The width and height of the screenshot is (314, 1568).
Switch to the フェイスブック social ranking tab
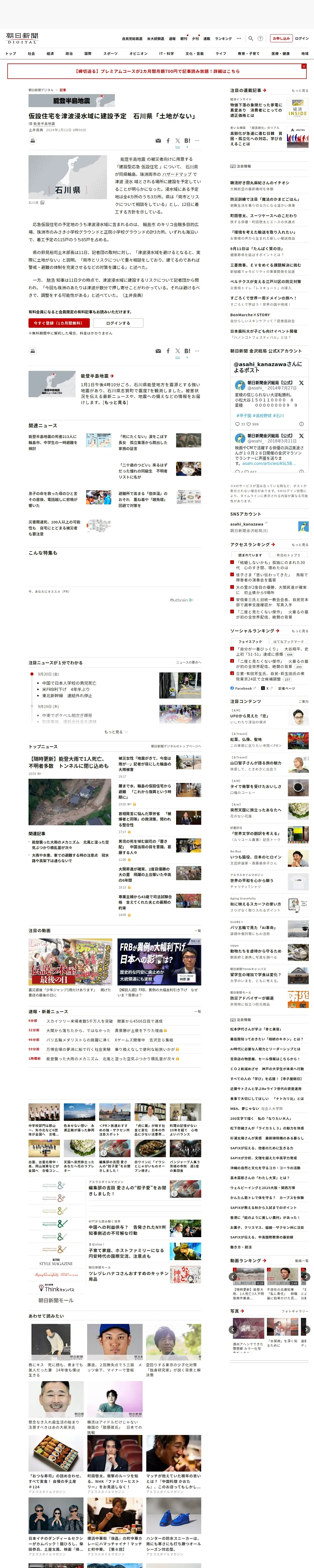[250, 642]
